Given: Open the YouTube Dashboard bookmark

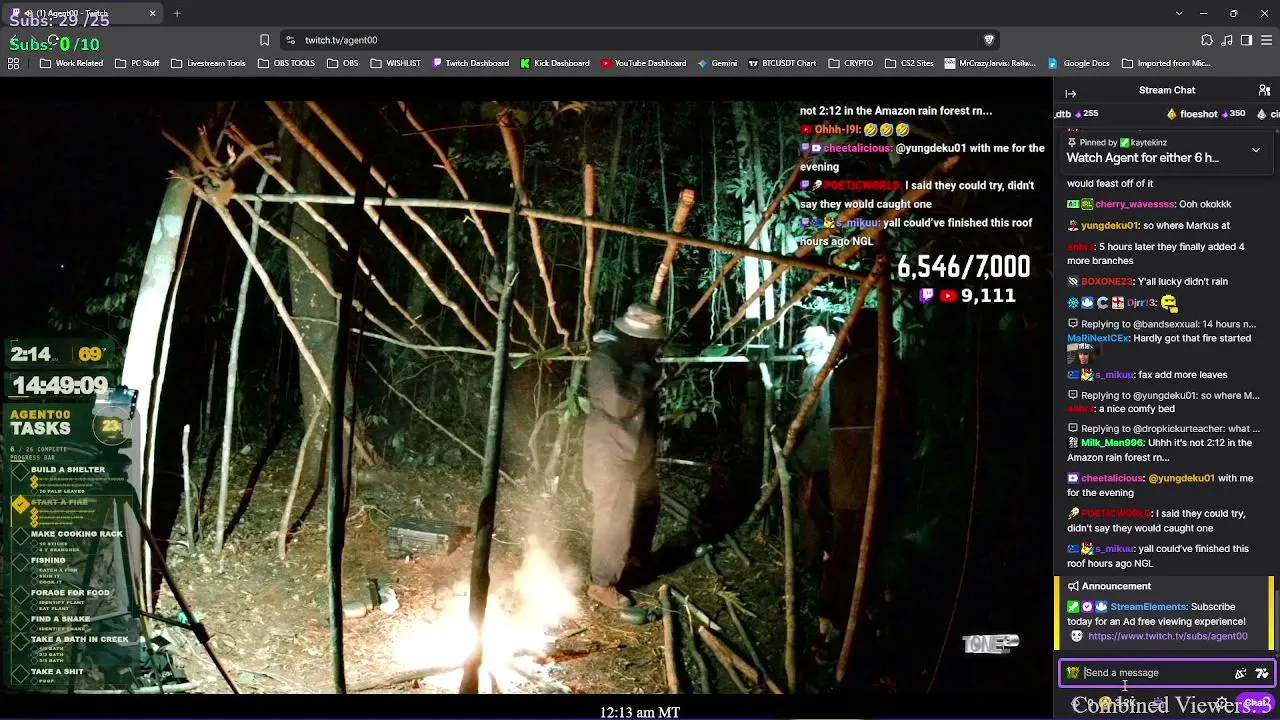Looking at the screenshot, I should [x=644, y=63].
